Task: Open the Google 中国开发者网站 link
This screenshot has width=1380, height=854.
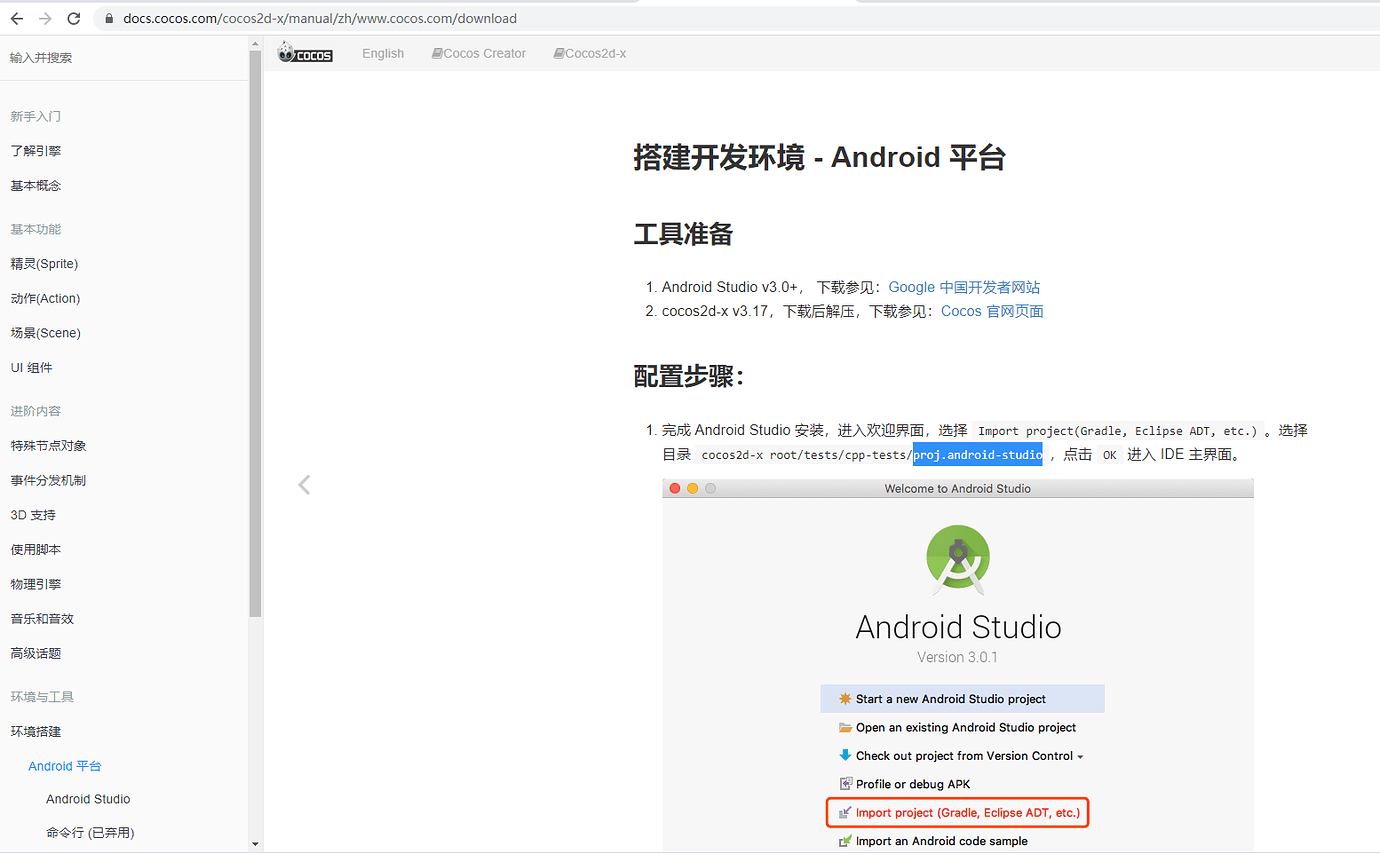Action: click(964, 287)
